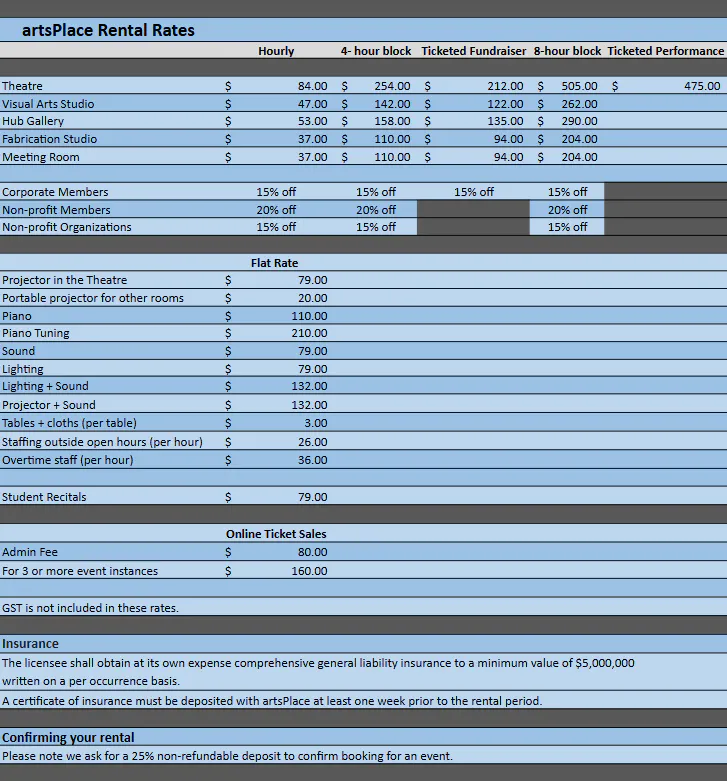This screenshot has height=781, width=727.
Task: Select Hub Gallery fundraiser rate 135.00
Action: click(x=505, y=121)
